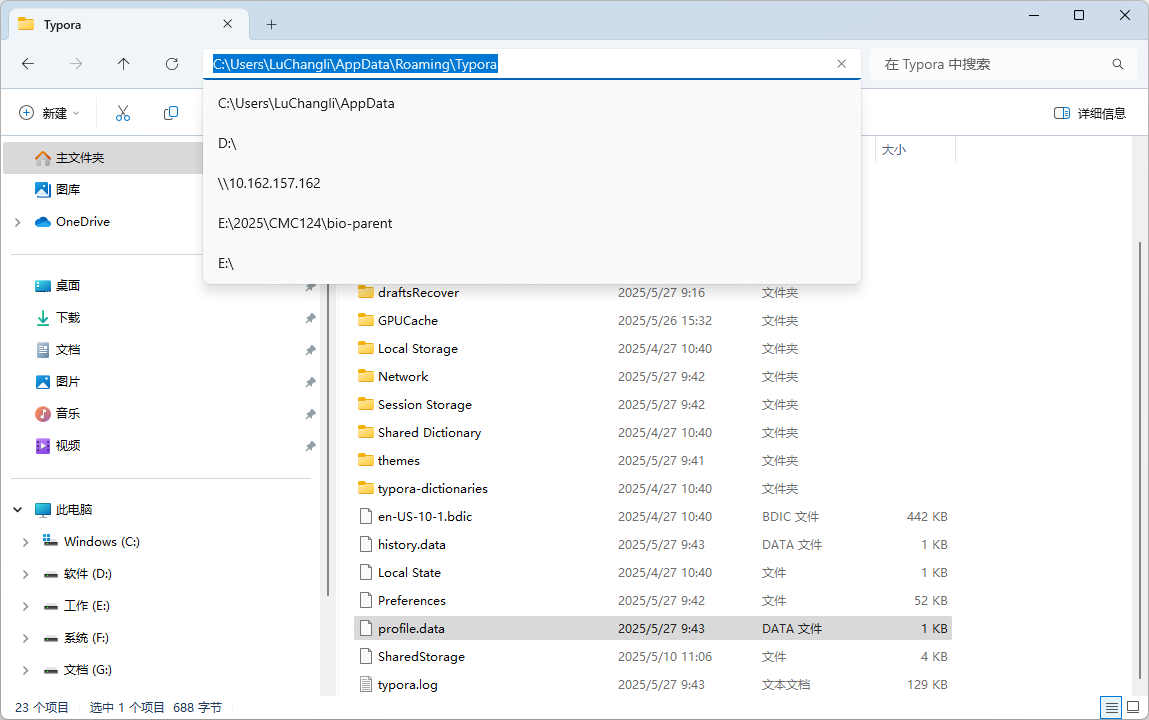Close the Typora tab
1149x720 pixels.
click(227, 24)
